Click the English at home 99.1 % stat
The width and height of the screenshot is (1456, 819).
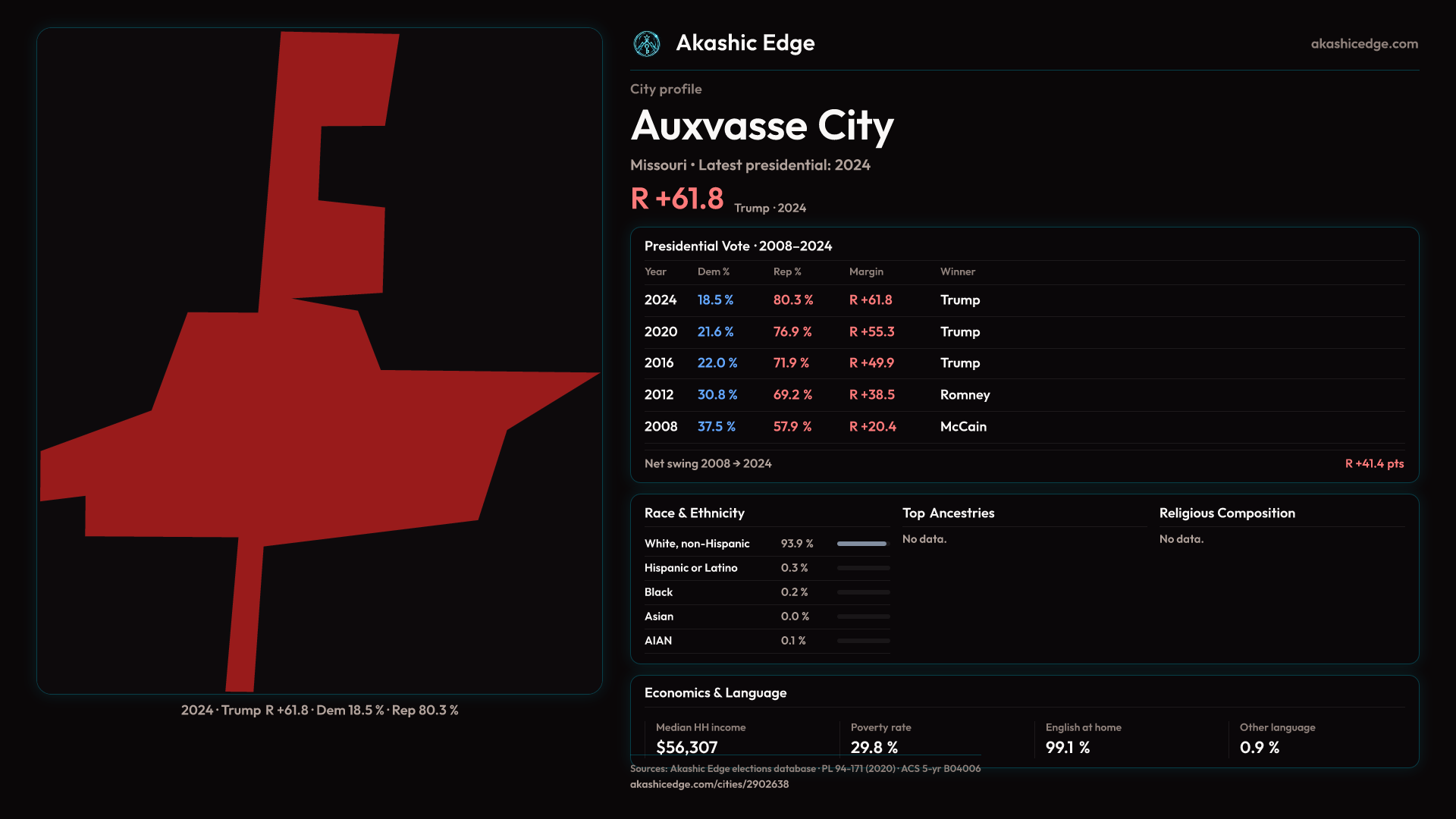coord(1067,748)
